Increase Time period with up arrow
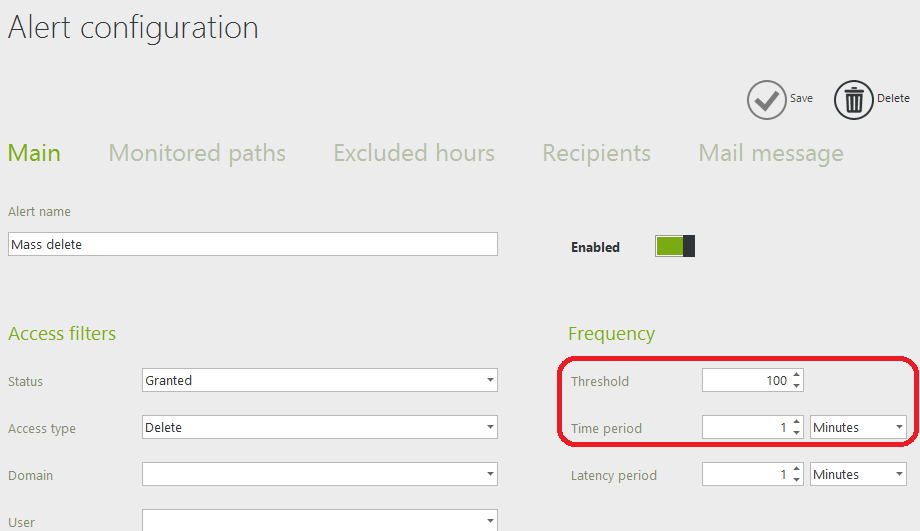The image size is (920, 531). tap(796, 422)
